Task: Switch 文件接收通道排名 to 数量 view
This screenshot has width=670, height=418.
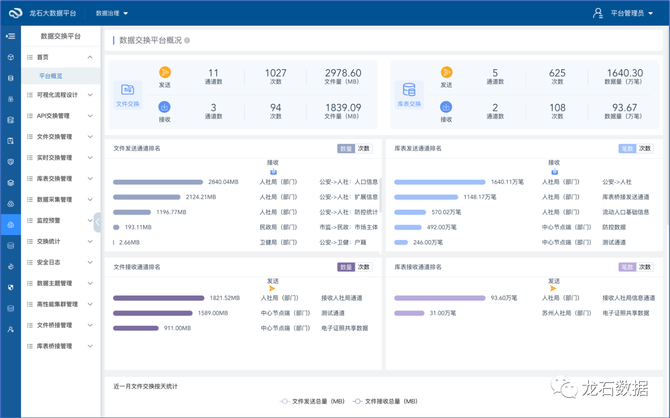Action: 346,267
